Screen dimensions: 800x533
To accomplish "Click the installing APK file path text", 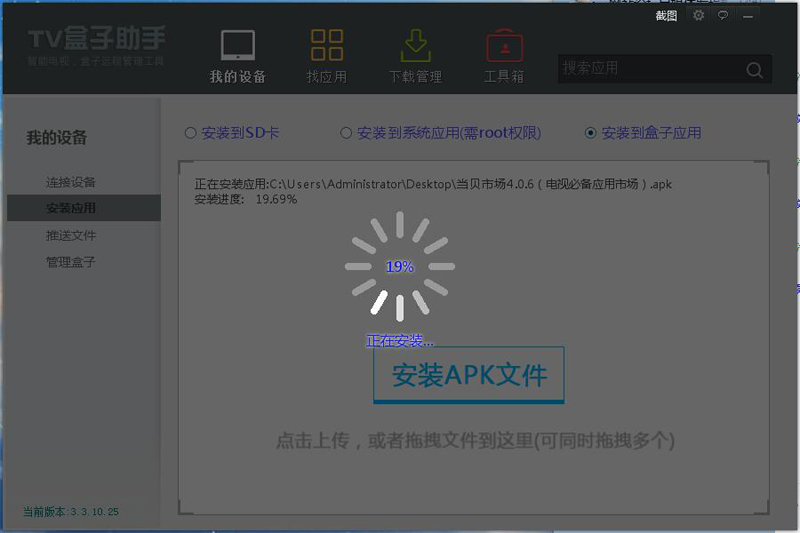I will [433, 184].
